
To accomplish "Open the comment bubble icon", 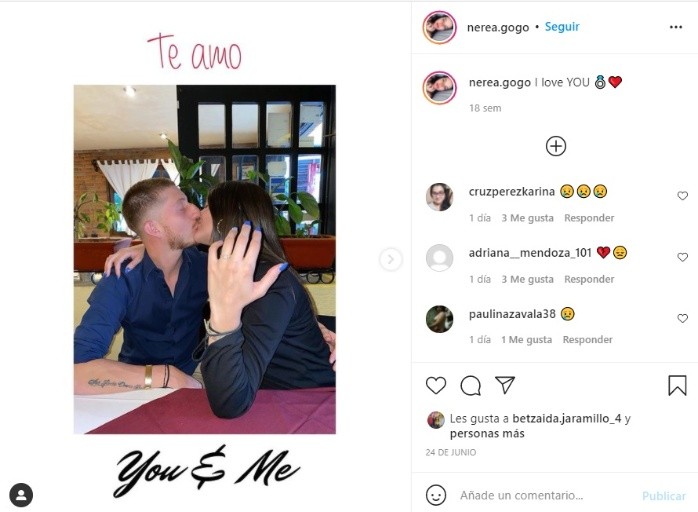I will click(471, 386).
